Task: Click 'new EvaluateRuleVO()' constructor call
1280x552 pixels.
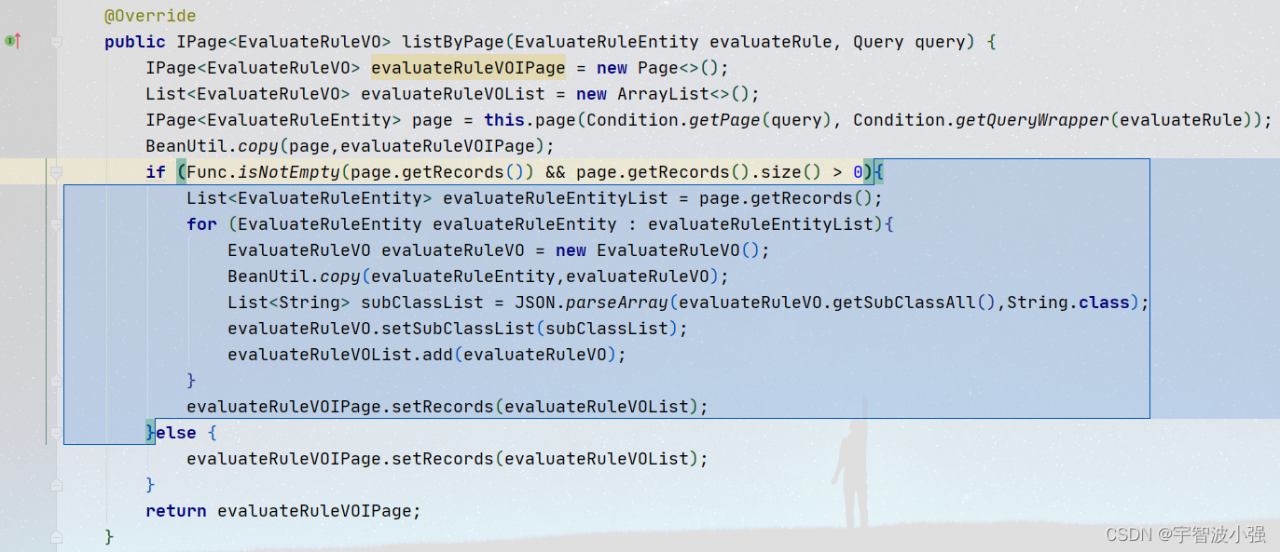Action: pyautogui.click(x=658, y=250)
